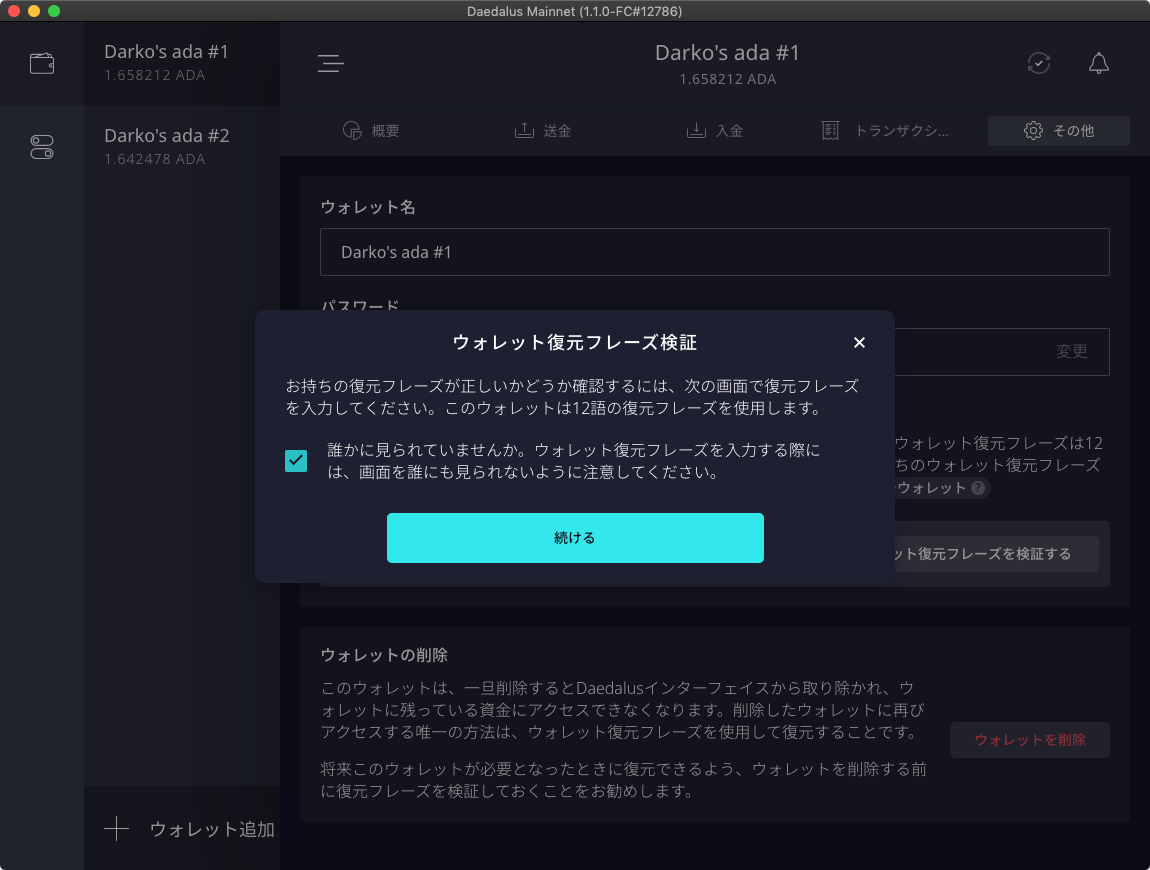Screen dimensions: 1150x870
Task: Click the ウォレット名 wallet name input field
Action: [x=714, y=252]
